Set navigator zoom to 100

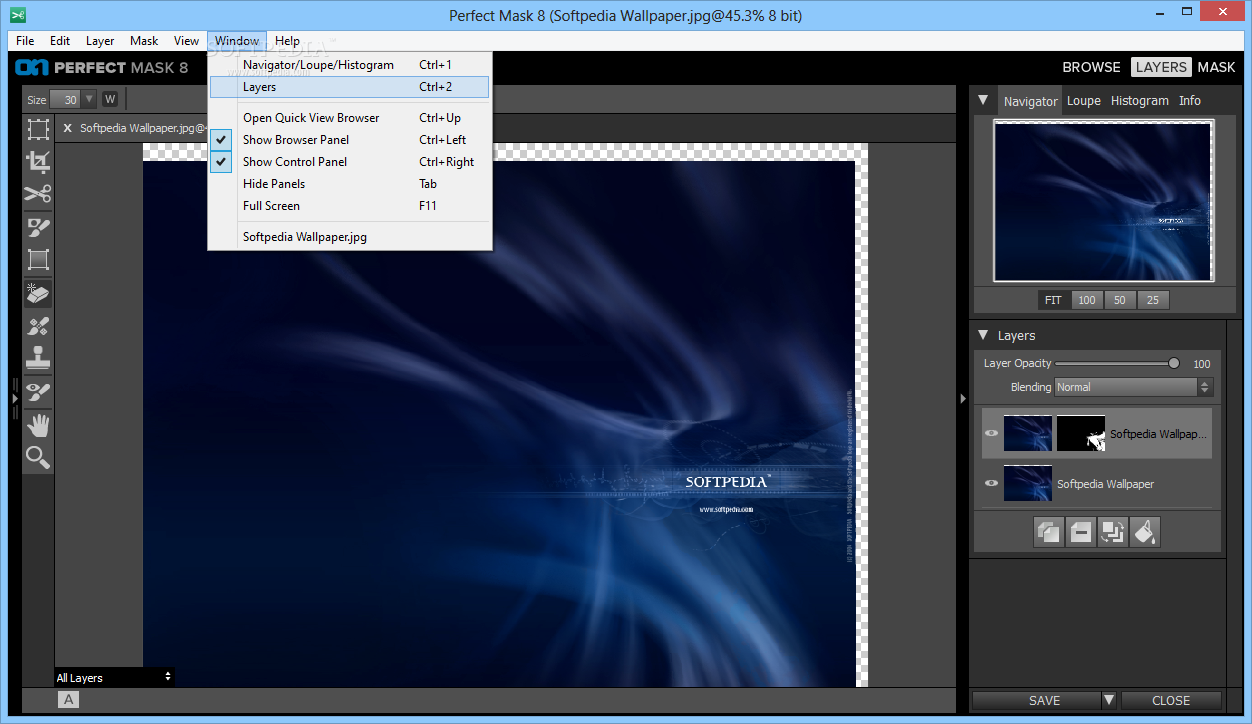(1087, 300)
